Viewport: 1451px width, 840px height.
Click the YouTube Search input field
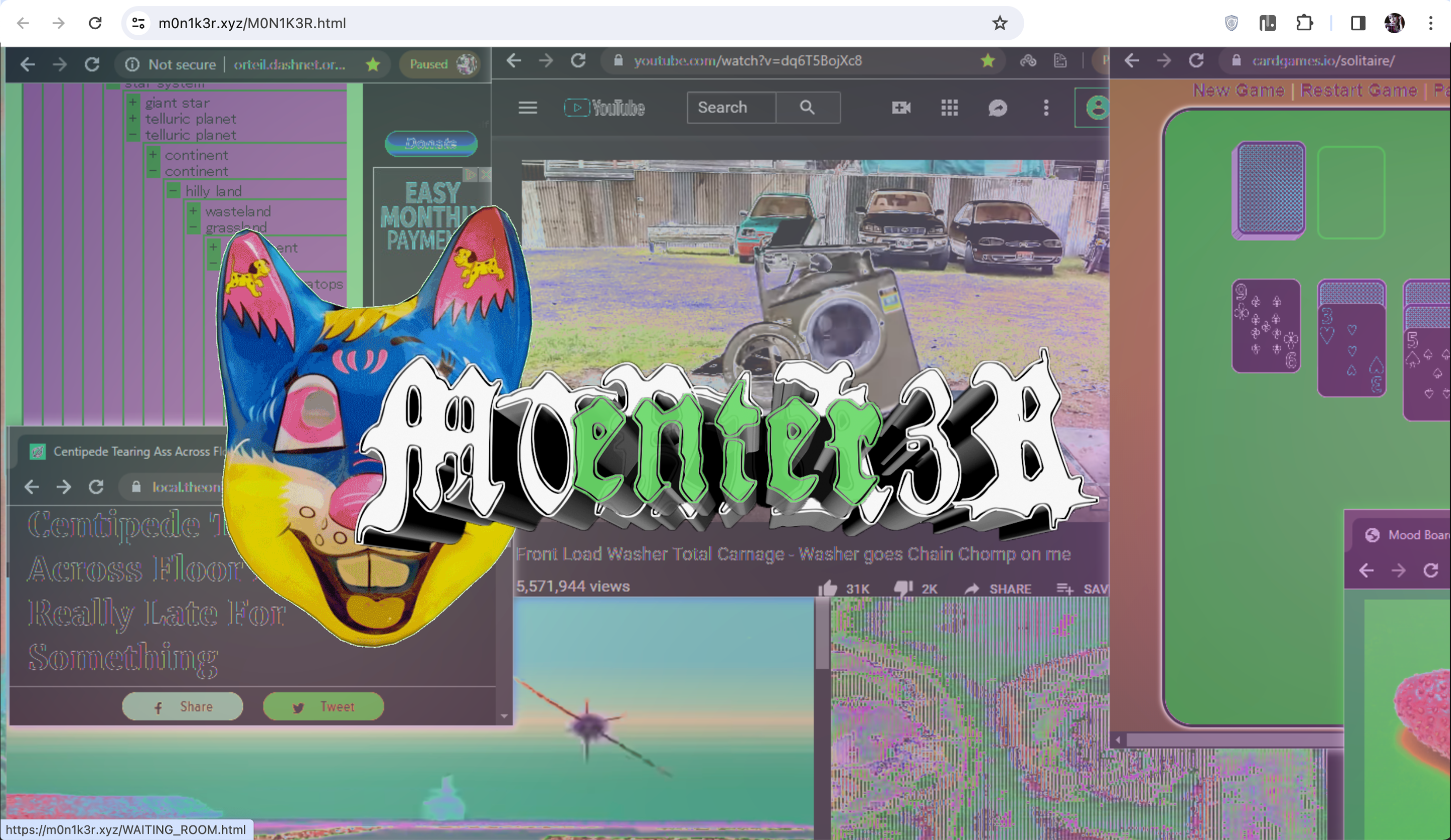pyautogui.click(x=730, y=108)
